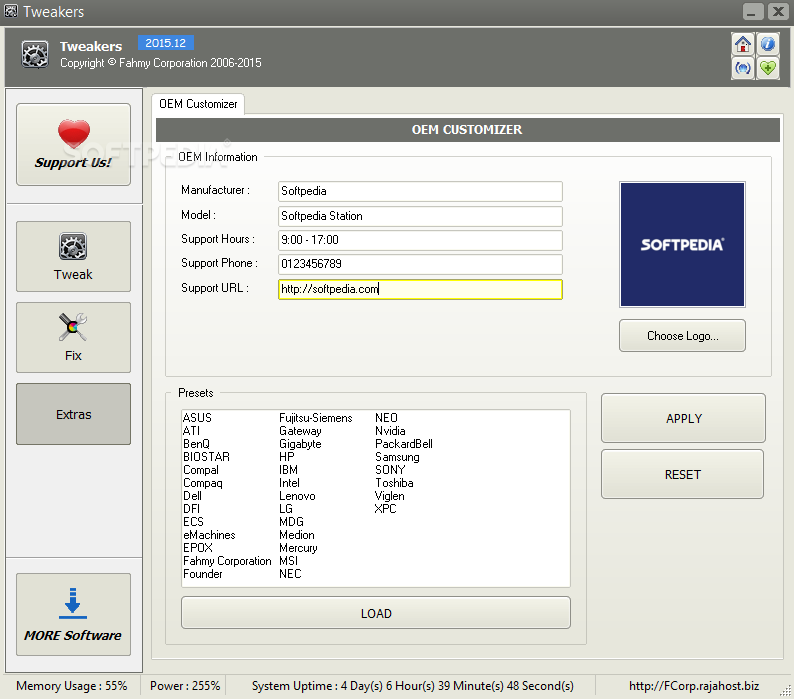Open the Fix tools section
Image resolution: width=794 pixels, height=699 pixels.
tap(73, 337)
